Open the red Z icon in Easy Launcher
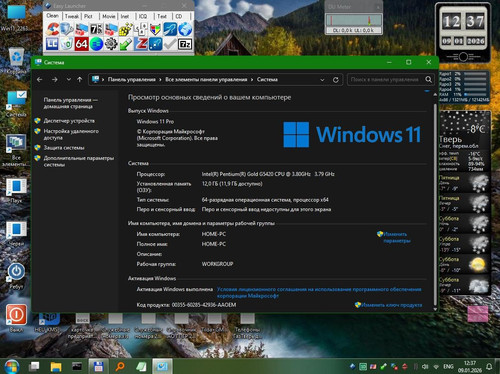Viewport: 500px width, 374px height. [x=140, y=44]
